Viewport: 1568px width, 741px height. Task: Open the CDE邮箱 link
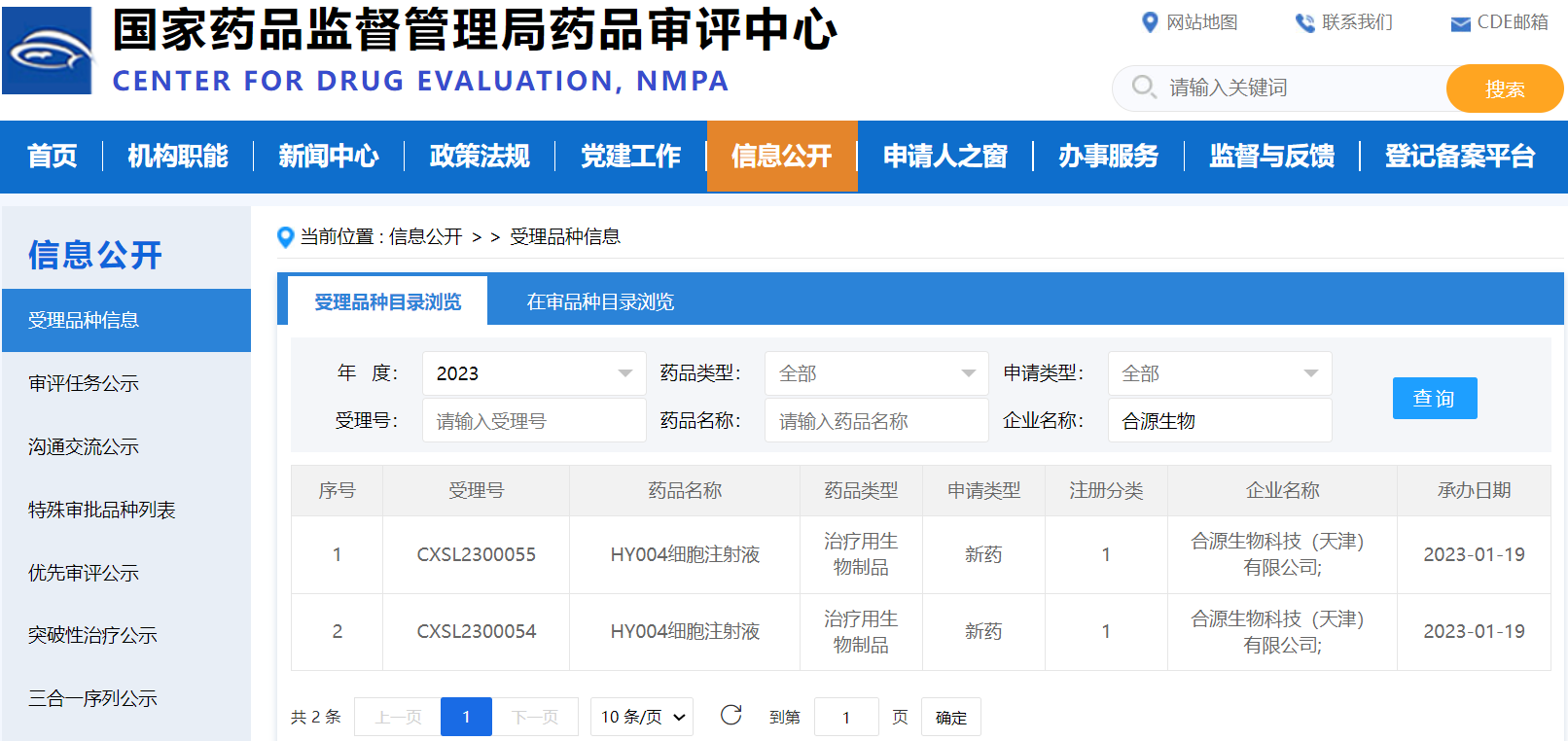point(1513,22)
